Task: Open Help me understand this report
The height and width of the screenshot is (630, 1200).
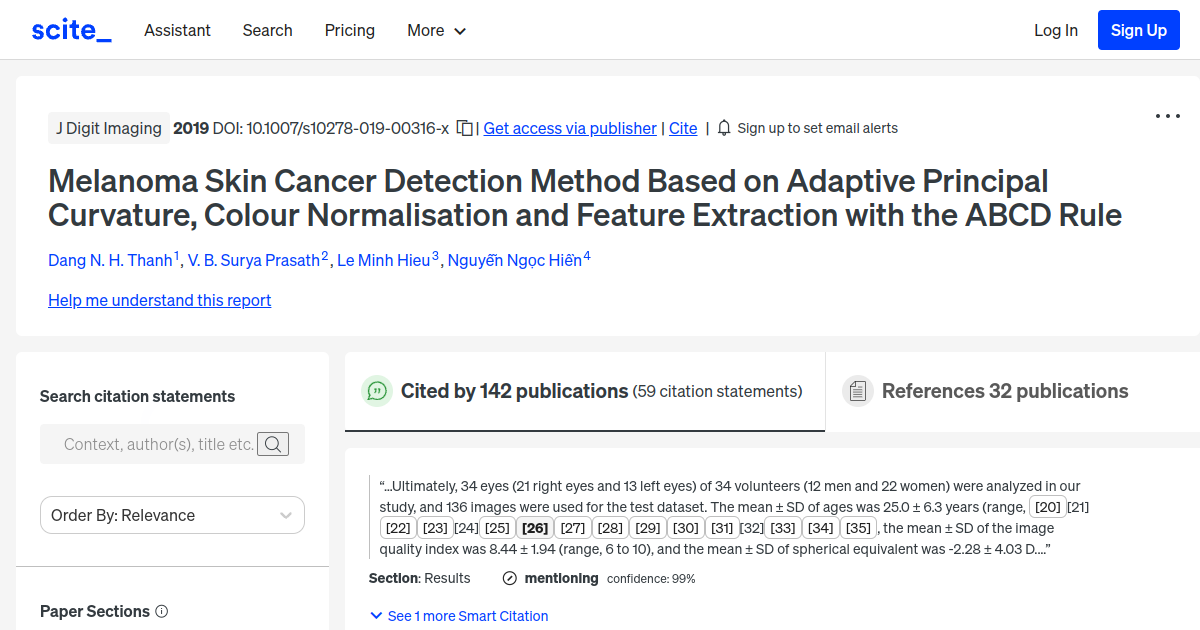Action: point(159,300)
